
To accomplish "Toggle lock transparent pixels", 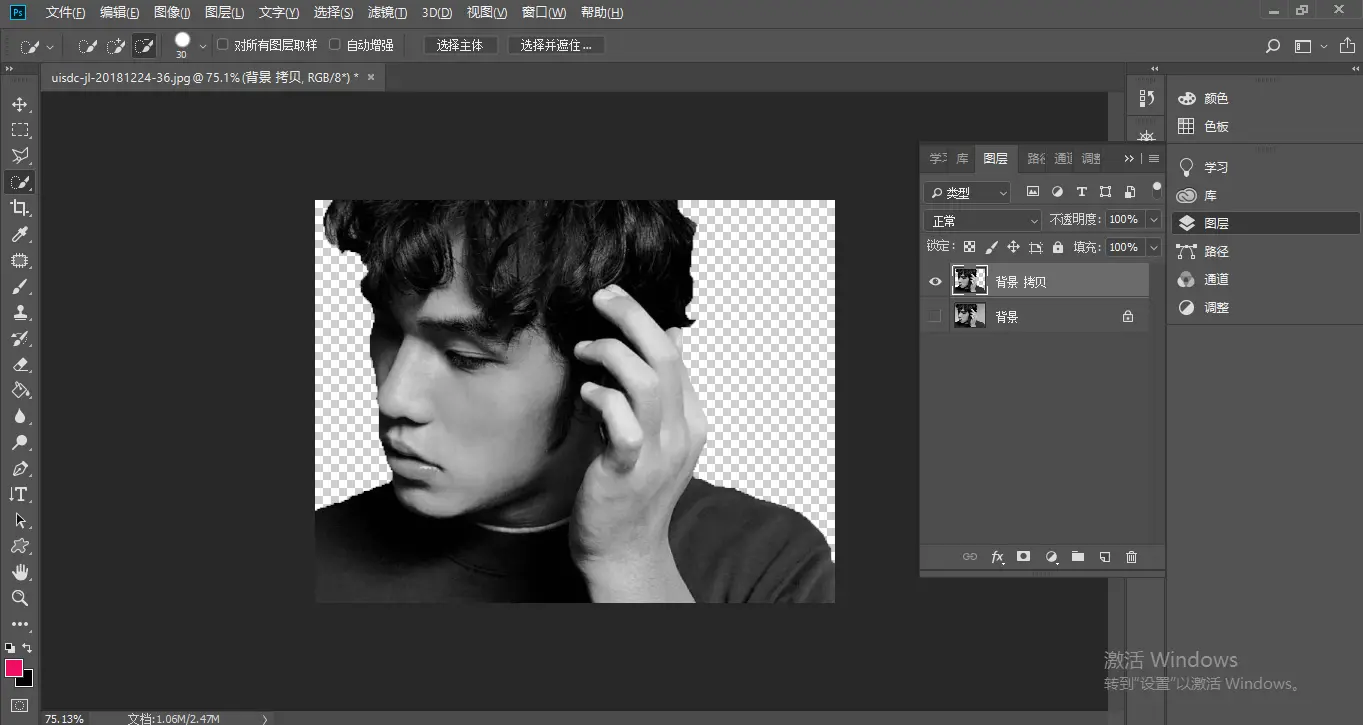I will coord(969,247).
